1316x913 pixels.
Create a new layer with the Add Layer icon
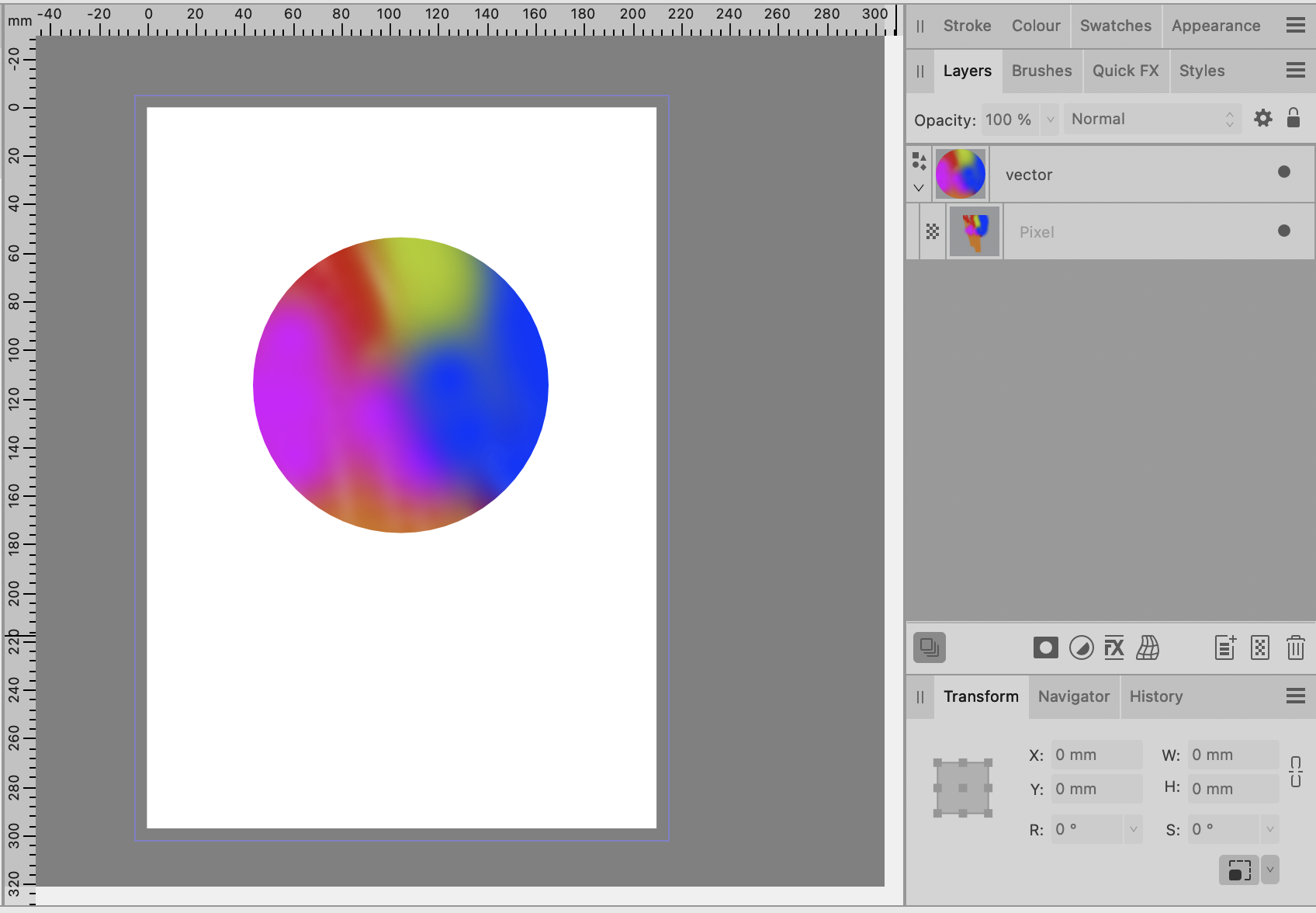click(x=1224, y=648)
